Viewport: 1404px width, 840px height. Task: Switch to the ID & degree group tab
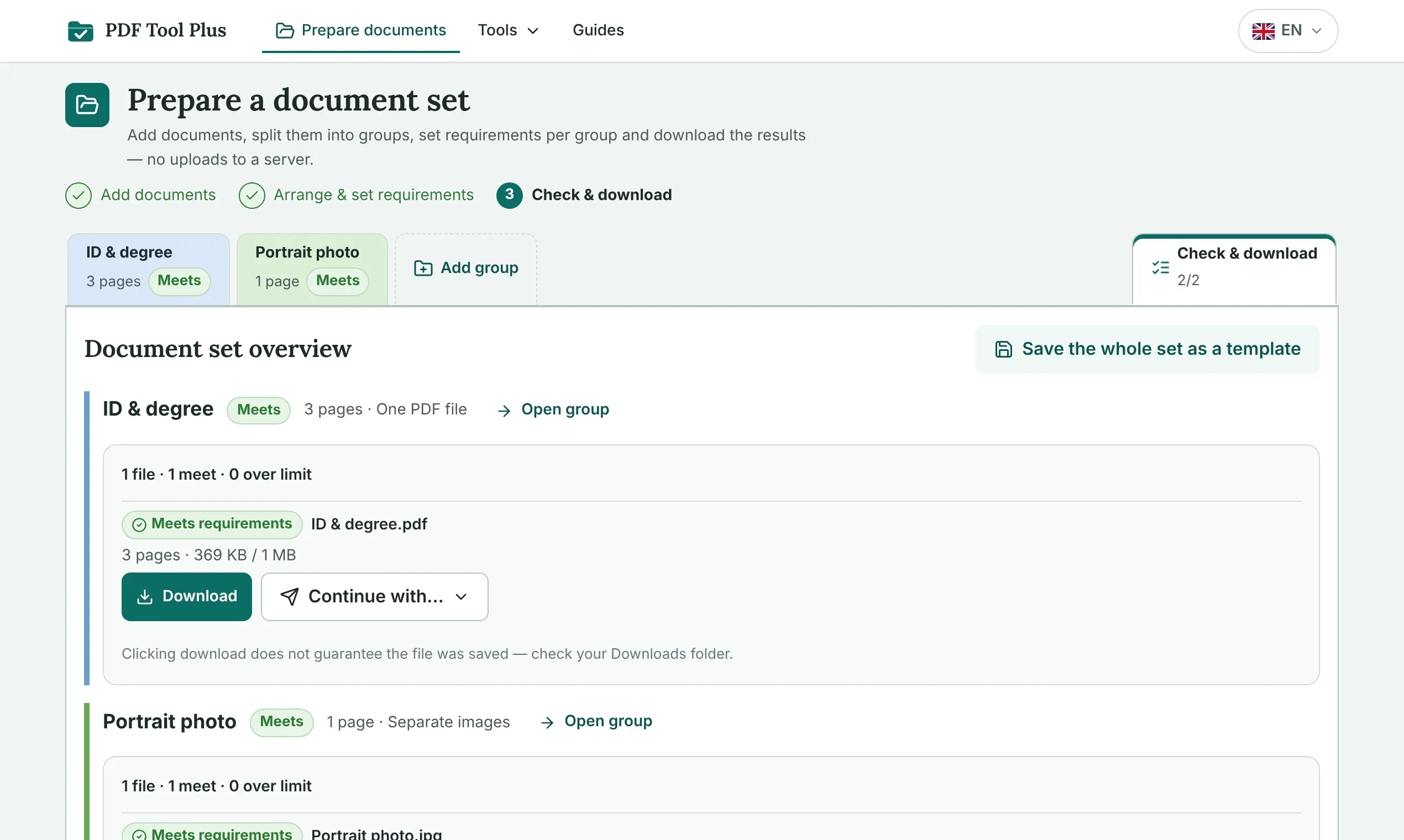point(148,269)
